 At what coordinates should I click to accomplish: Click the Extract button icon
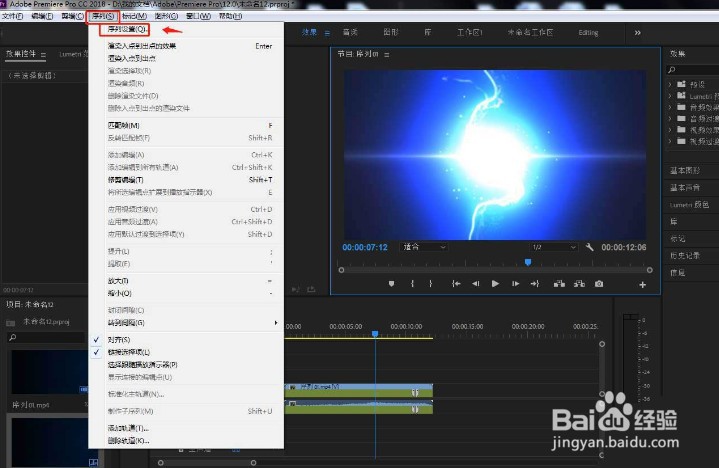pyautogui.click(x=579, y=284)
